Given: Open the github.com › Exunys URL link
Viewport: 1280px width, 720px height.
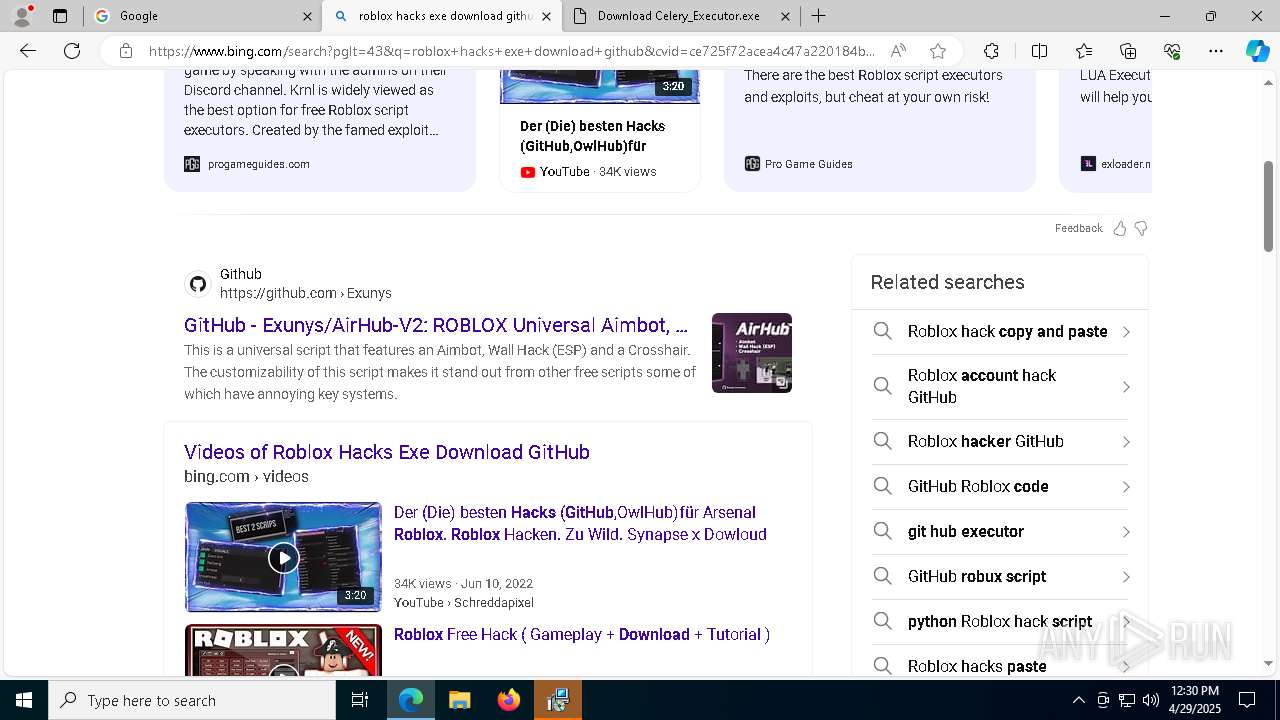Looking at the screenshot, I should [x=306, y=293].
